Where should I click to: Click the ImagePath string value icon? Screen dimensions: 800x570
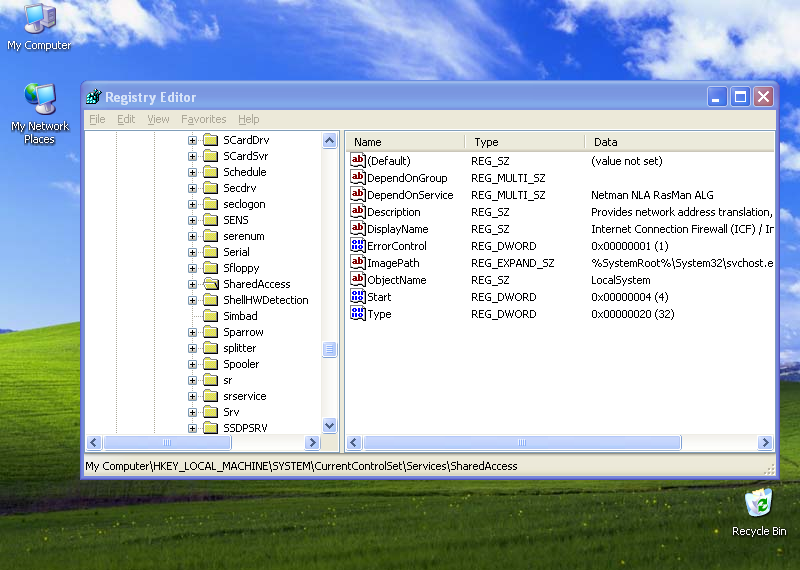click(x=358, y=262)
